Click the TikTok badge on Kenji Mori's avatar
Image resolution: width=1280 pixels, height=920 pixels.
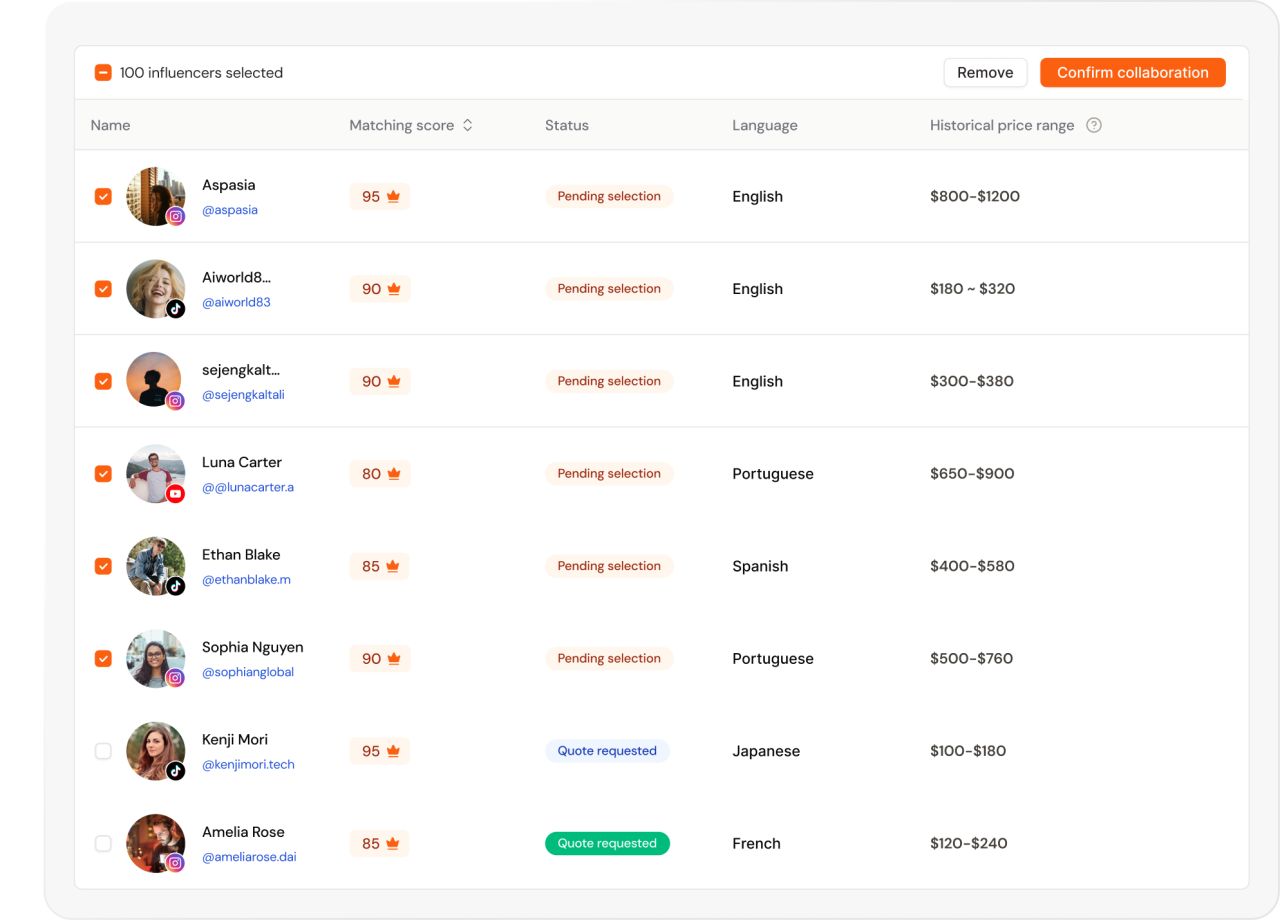(x=176, y=771)
